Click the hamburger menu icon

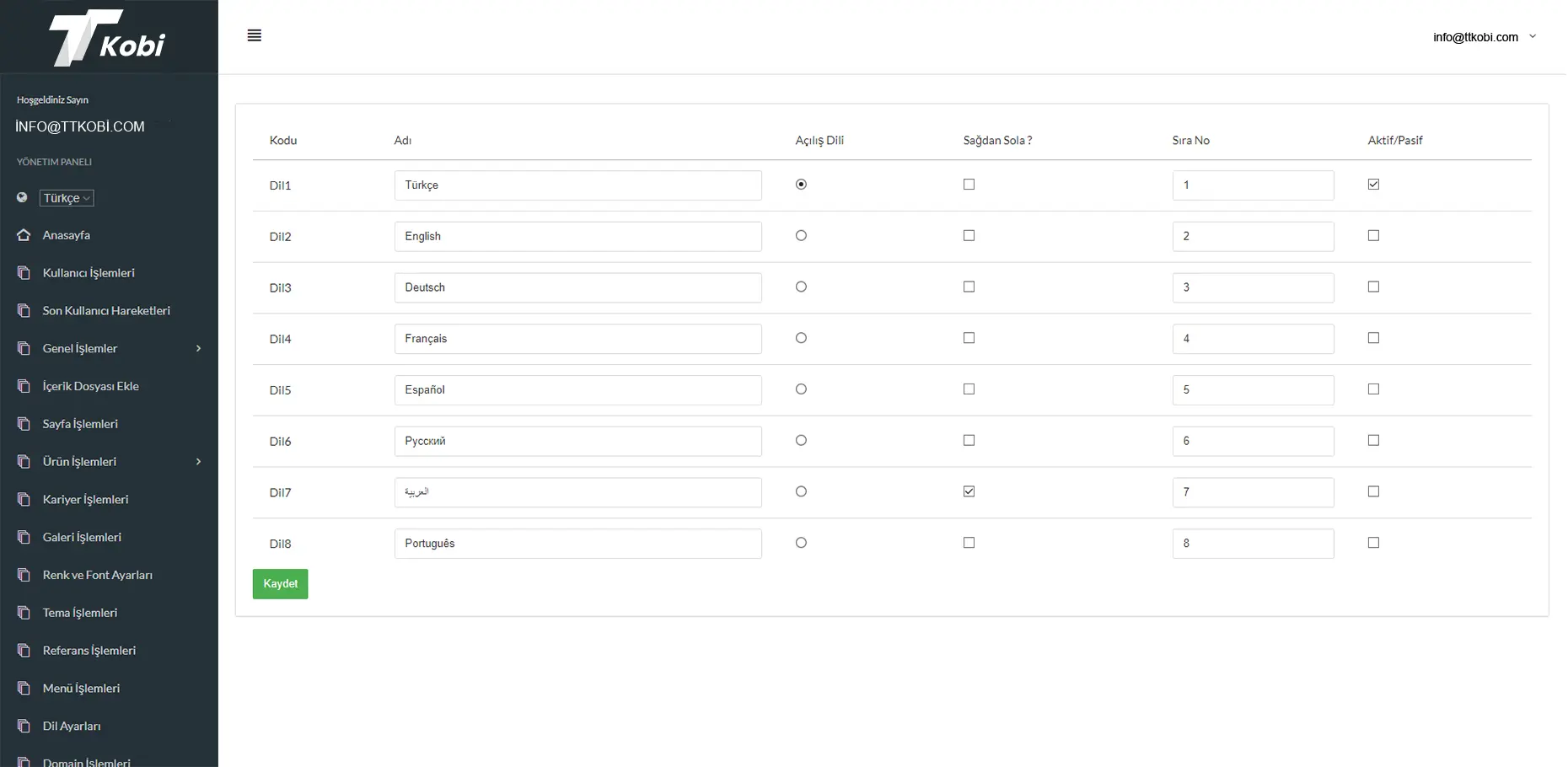(x=254, y=35)
